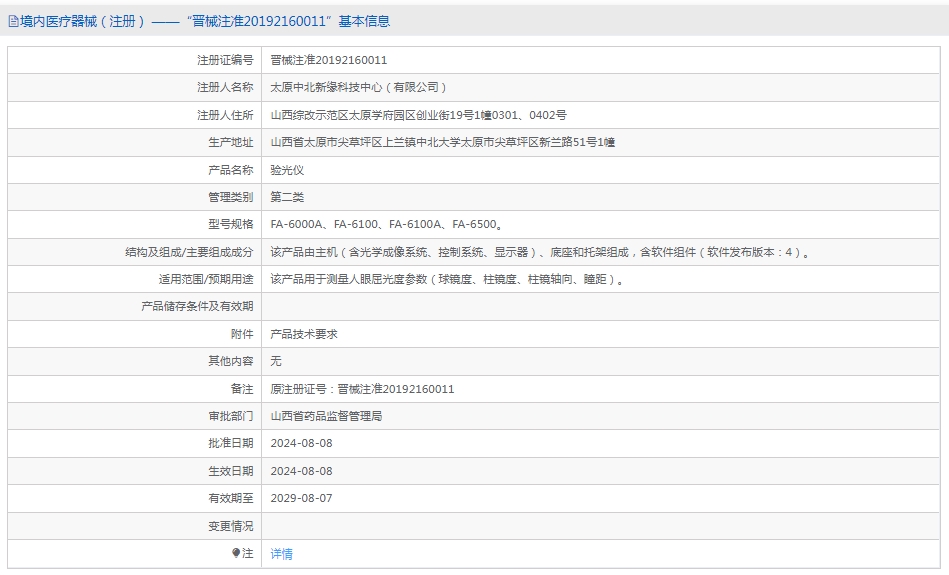Screen dimensions: 949x575
Task: Click the 变更情况 label
Action: pos(231,526)
